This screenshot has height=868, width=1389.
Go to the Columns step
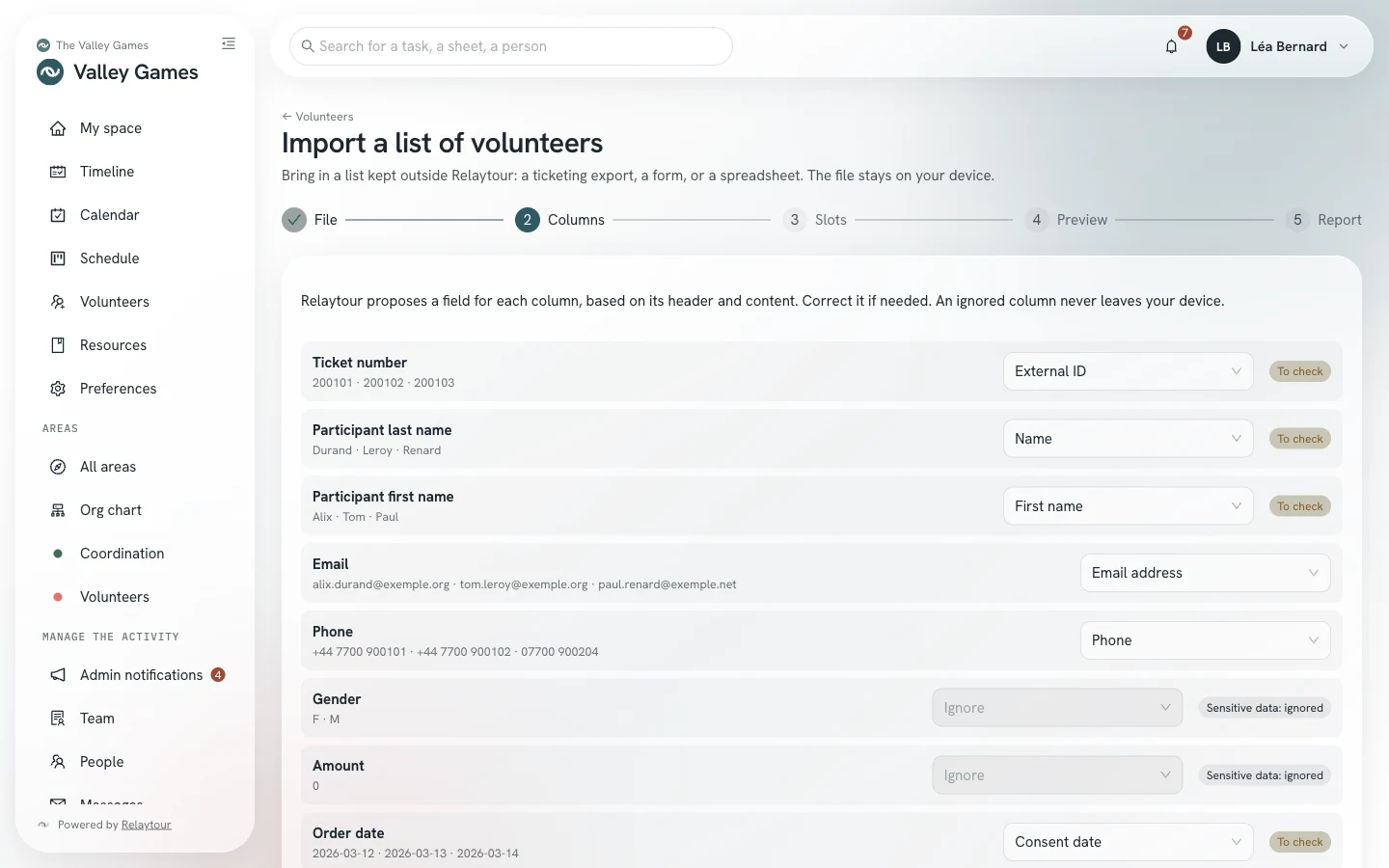(x=559, y=220)
